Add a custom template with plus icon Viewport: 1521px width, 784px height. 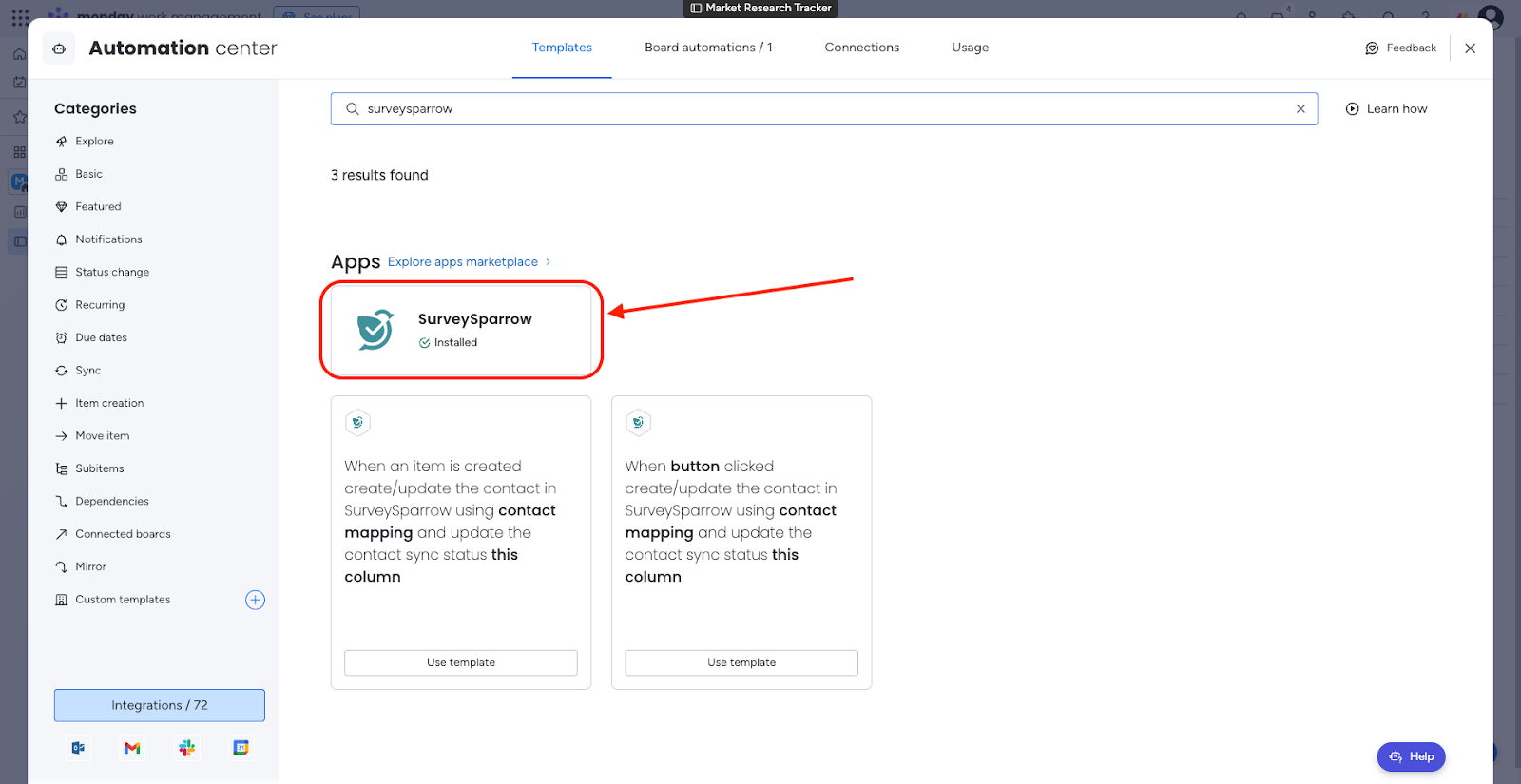coord(255,600)
